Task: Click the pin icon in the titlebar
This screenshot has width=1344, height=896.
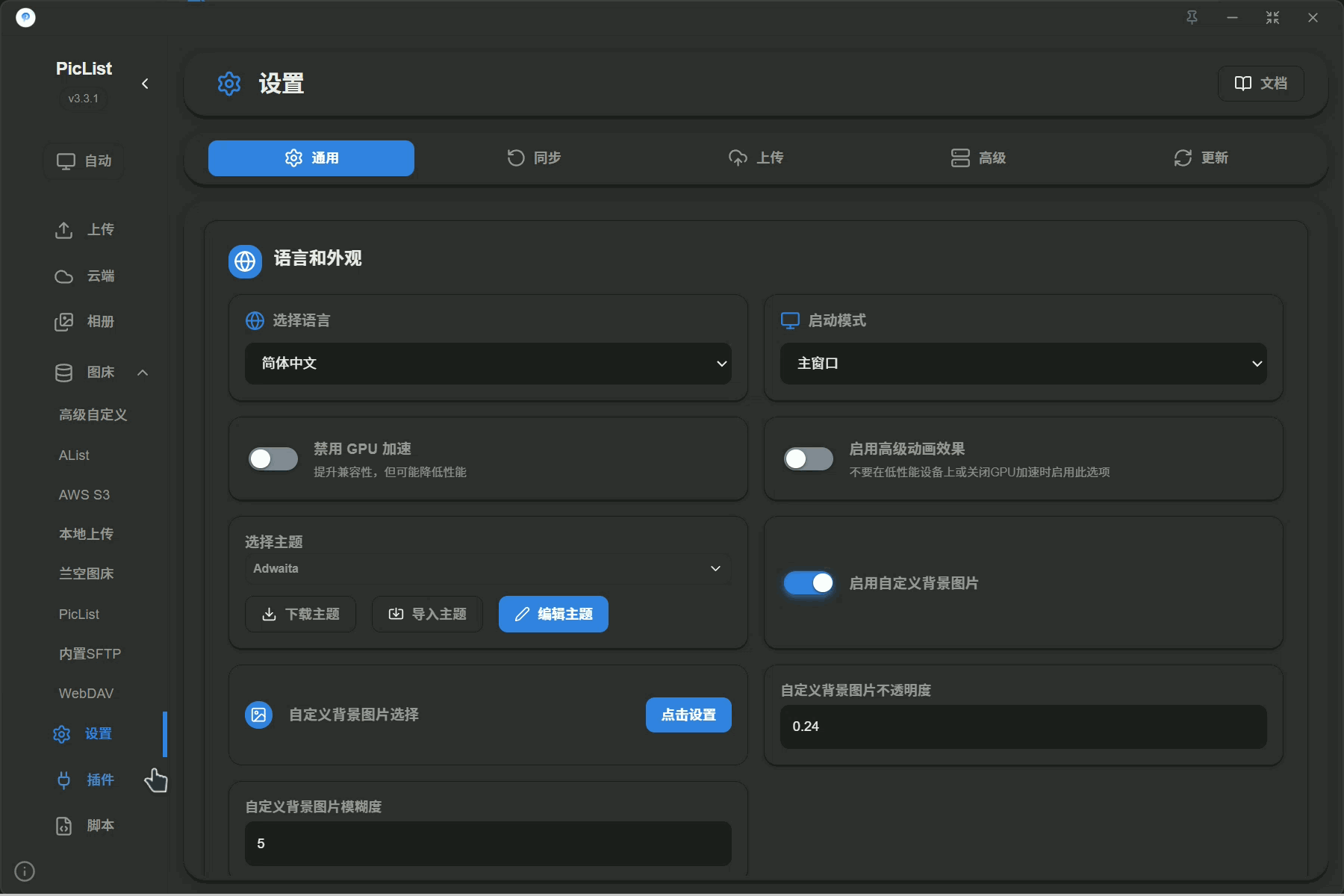Action: (x=1192, y=17)
